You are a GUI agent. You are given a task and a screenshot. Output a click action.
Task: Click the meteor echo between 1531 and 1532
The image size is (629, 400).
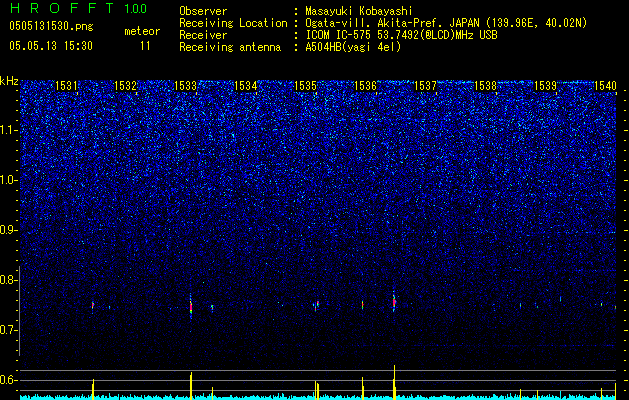[x=93, y=305]
